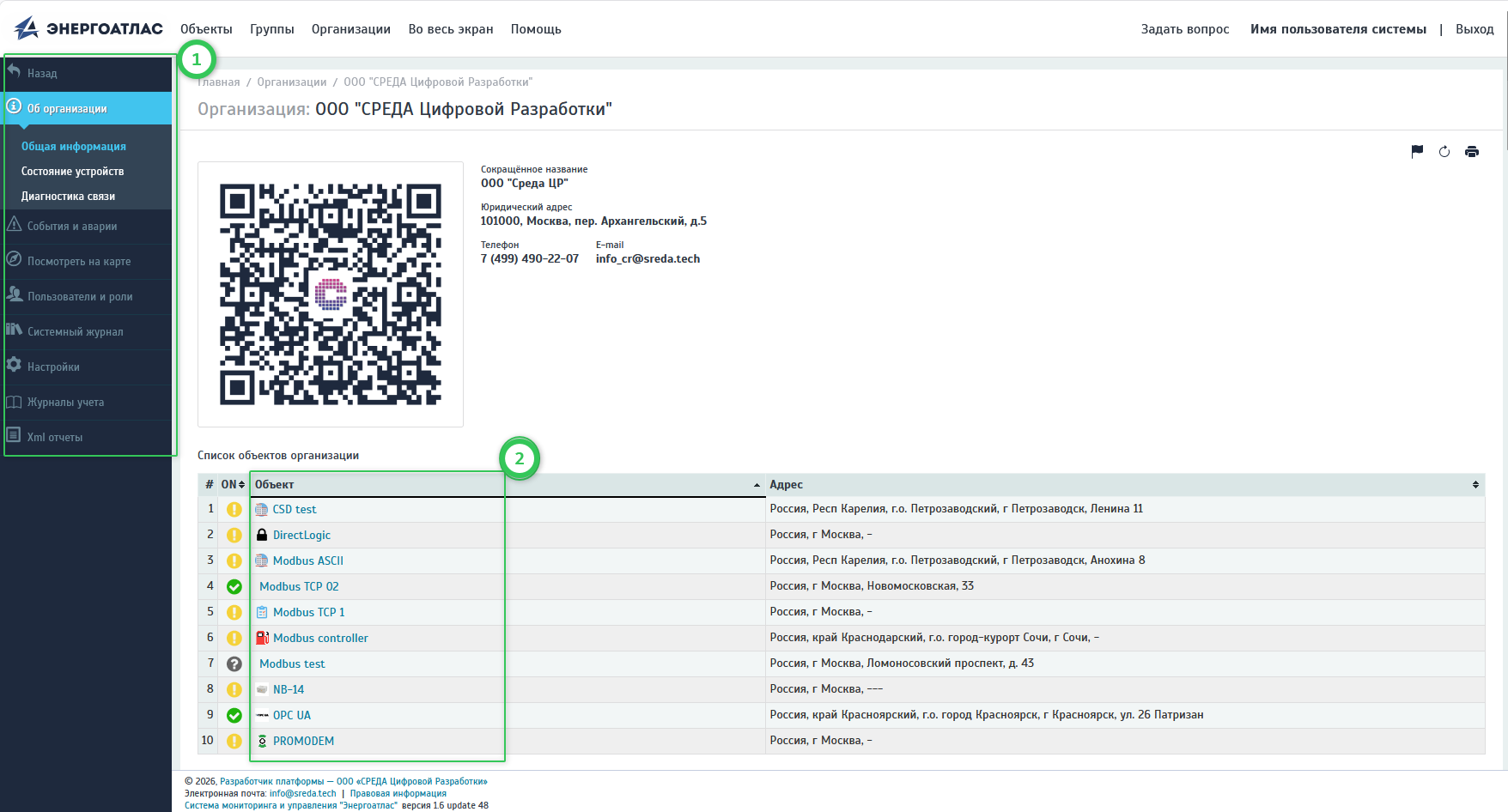The image size is (1508, 812).
Task: Open the OPC UA object link
Action: (x=292, y=715)
